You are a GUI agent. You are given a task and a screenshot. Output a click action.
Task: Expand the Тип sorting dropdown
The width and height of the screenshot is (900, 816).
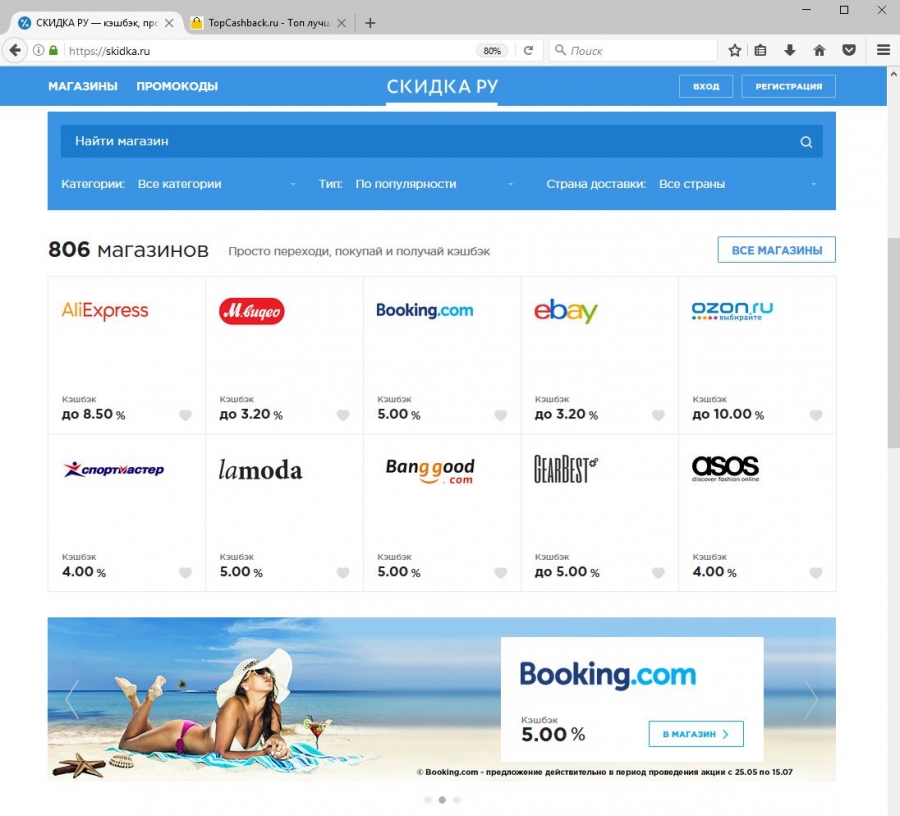tap(434, 184)
